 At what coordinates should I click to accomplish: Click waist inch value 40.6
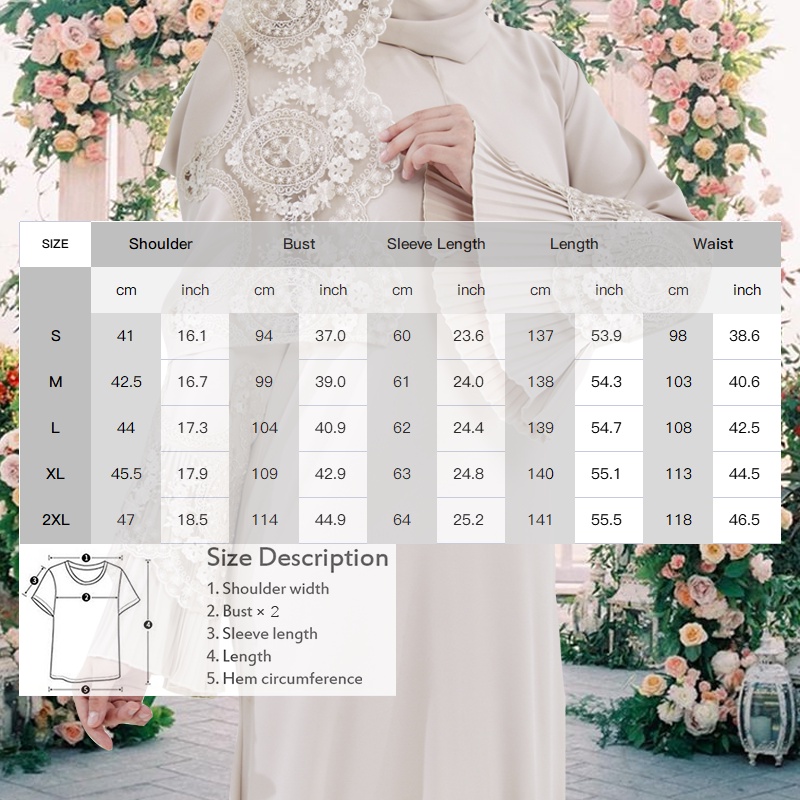coord(744,382)
